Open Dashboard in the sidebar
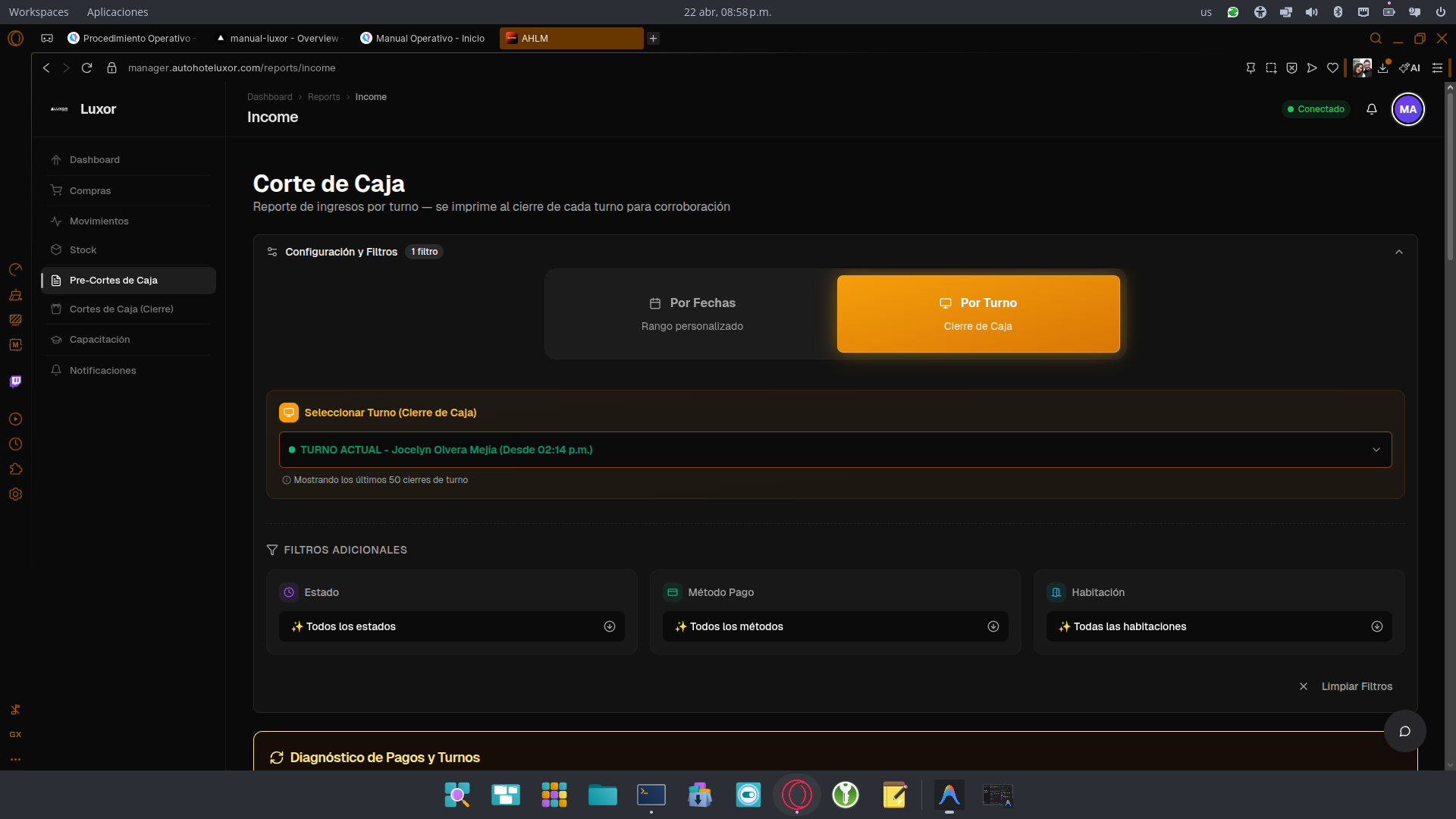The image size is (1456, 819). point(129,160)
